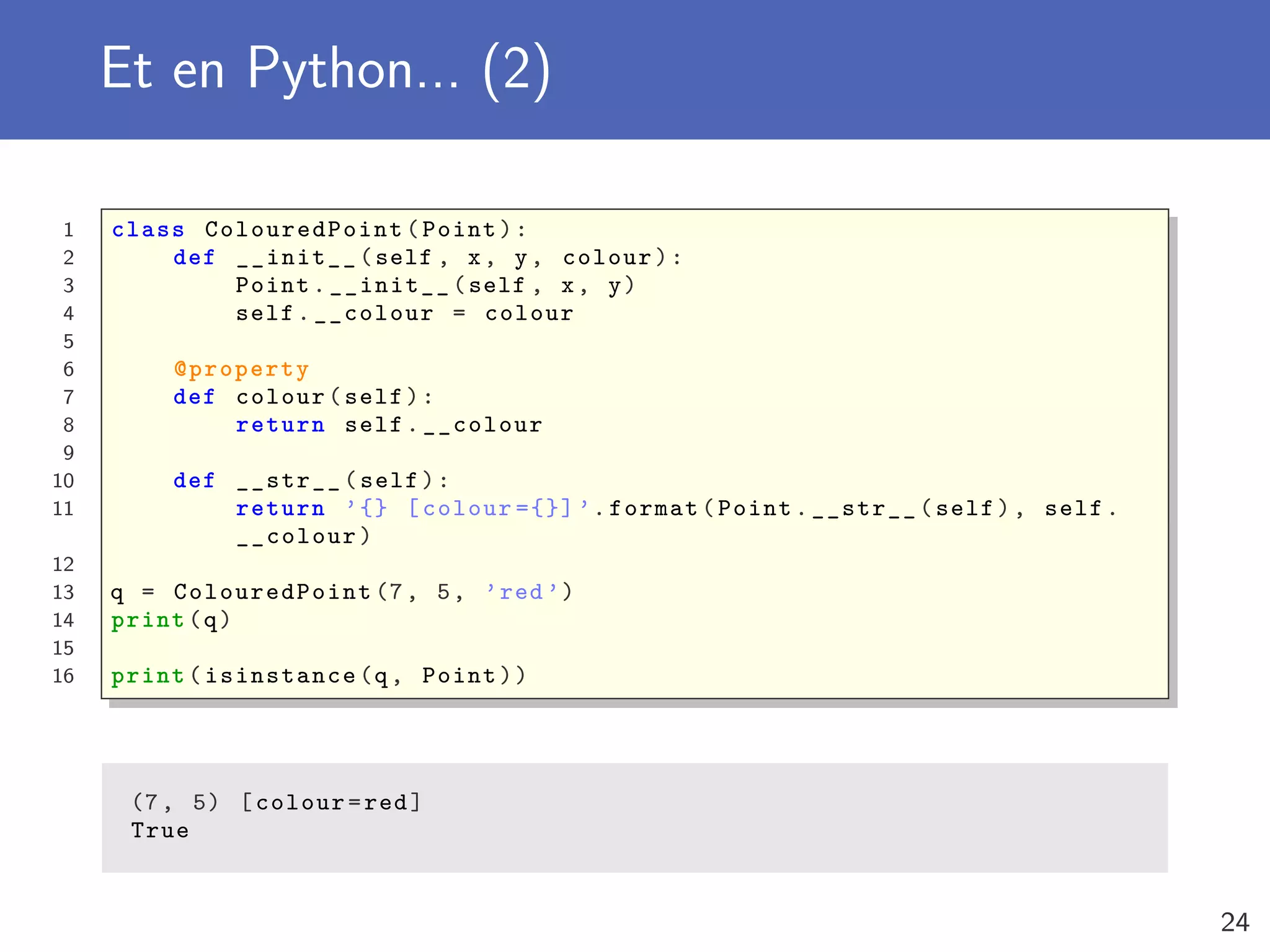Click the 'True' output line
Viewport: 1270px width, 952px height.
tap(160, 831)
